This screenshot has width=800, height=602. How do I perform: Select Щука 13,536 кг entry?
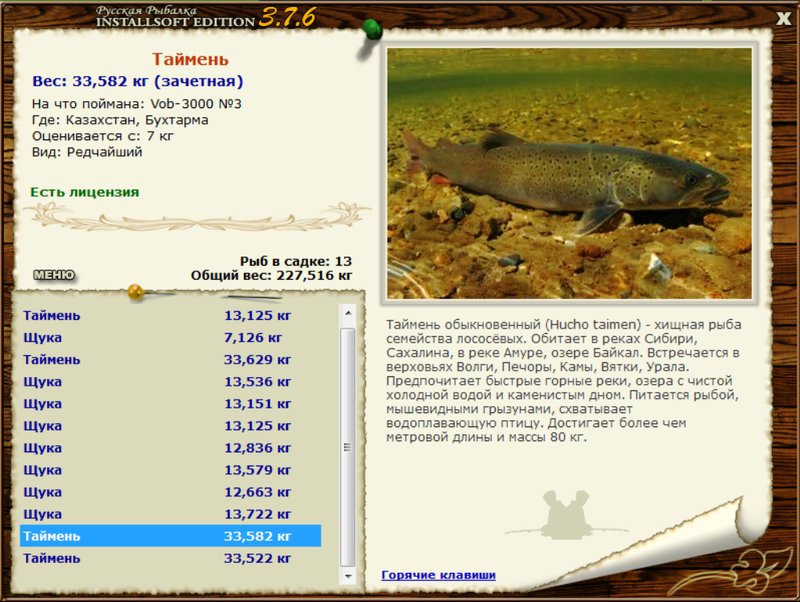pos(170,382)
